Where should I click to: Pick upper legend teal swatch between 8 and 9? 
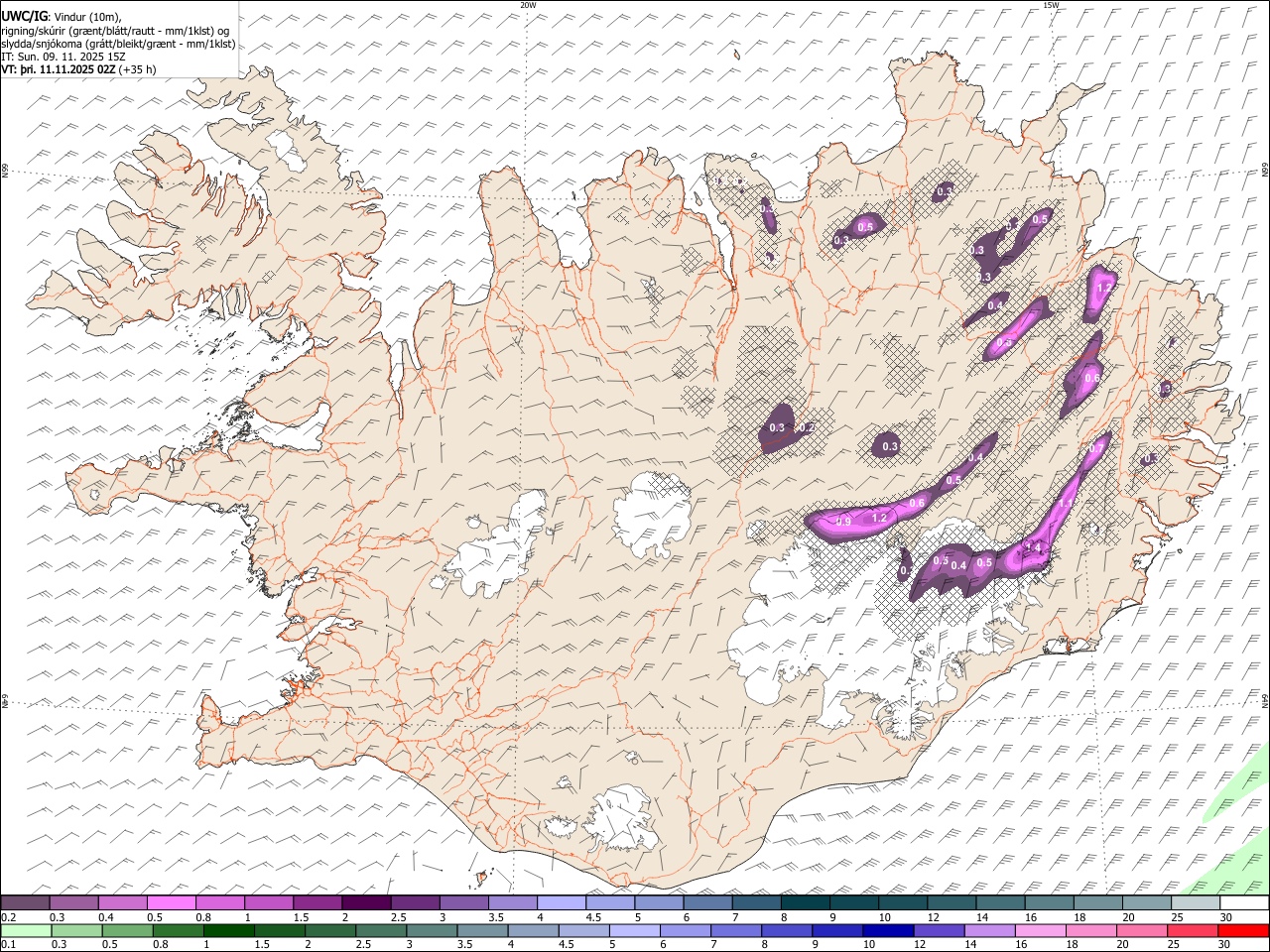point(806,903)
